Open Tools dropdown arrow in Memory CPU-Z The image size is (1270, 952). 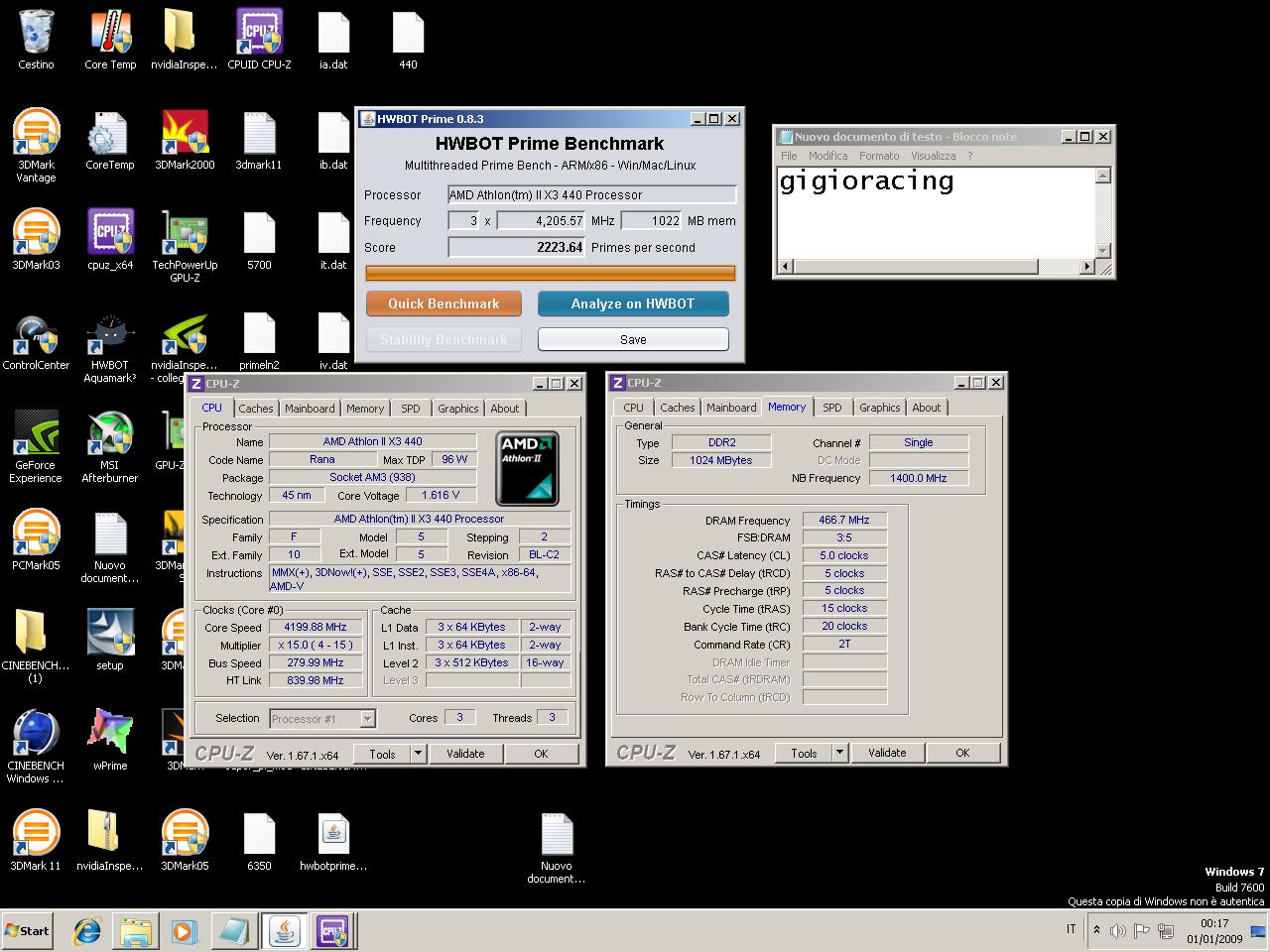pyautogui.click(x=840, y=753)
